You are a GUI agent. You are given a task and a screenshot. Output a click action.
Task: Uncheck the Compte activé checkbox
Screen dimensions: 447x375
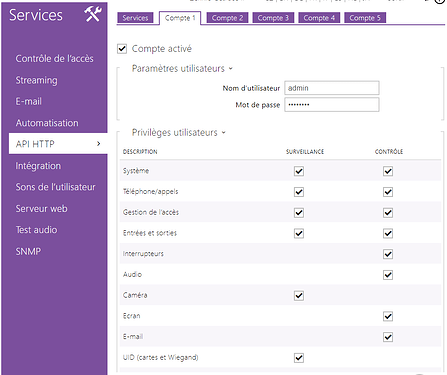point(122,49)
